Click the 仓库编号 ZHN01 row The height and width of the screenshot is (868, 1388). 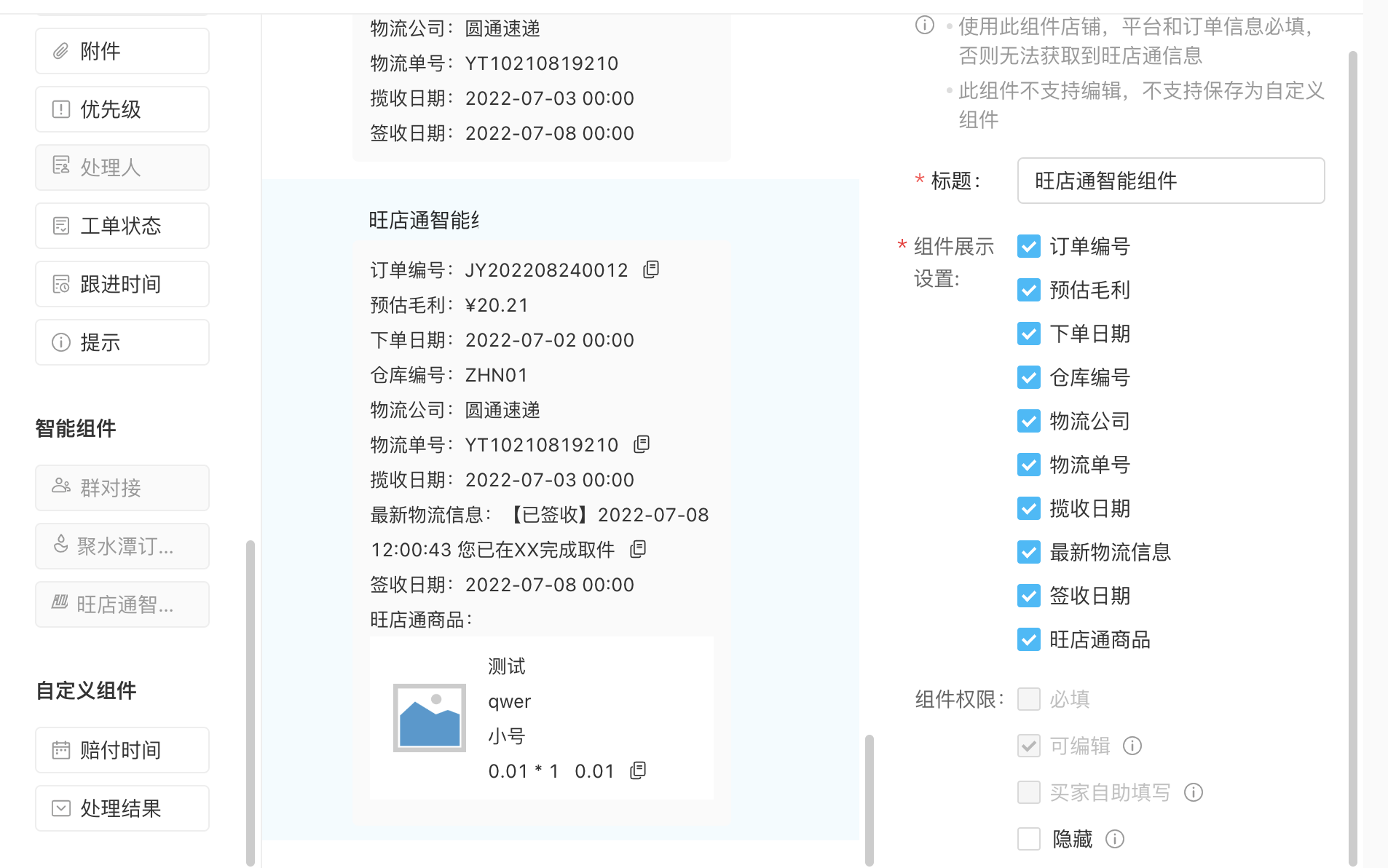coord(449,375)
